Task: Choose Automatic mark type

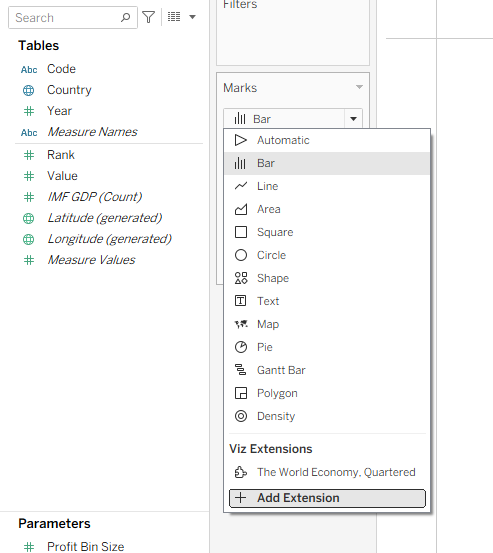Action: [327, 140]
